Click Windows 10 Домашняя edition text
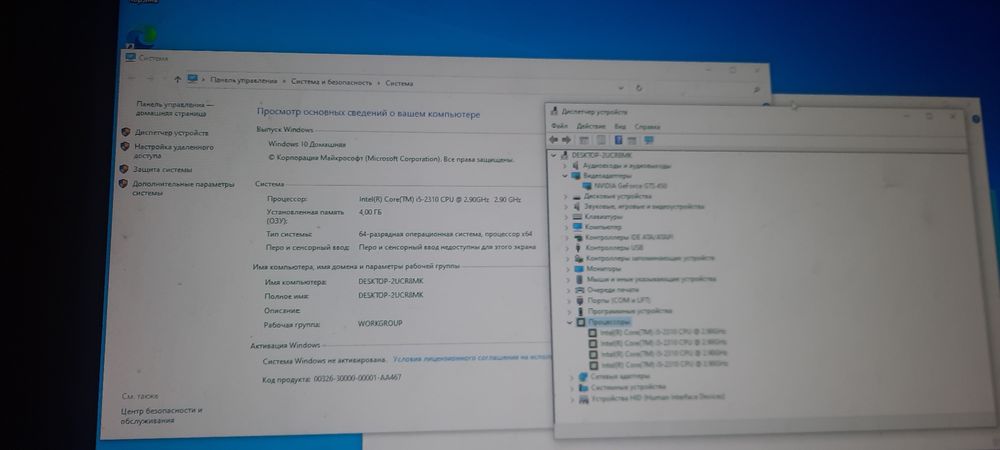Viewport: 1000px width, 450px height. point(307,145)
